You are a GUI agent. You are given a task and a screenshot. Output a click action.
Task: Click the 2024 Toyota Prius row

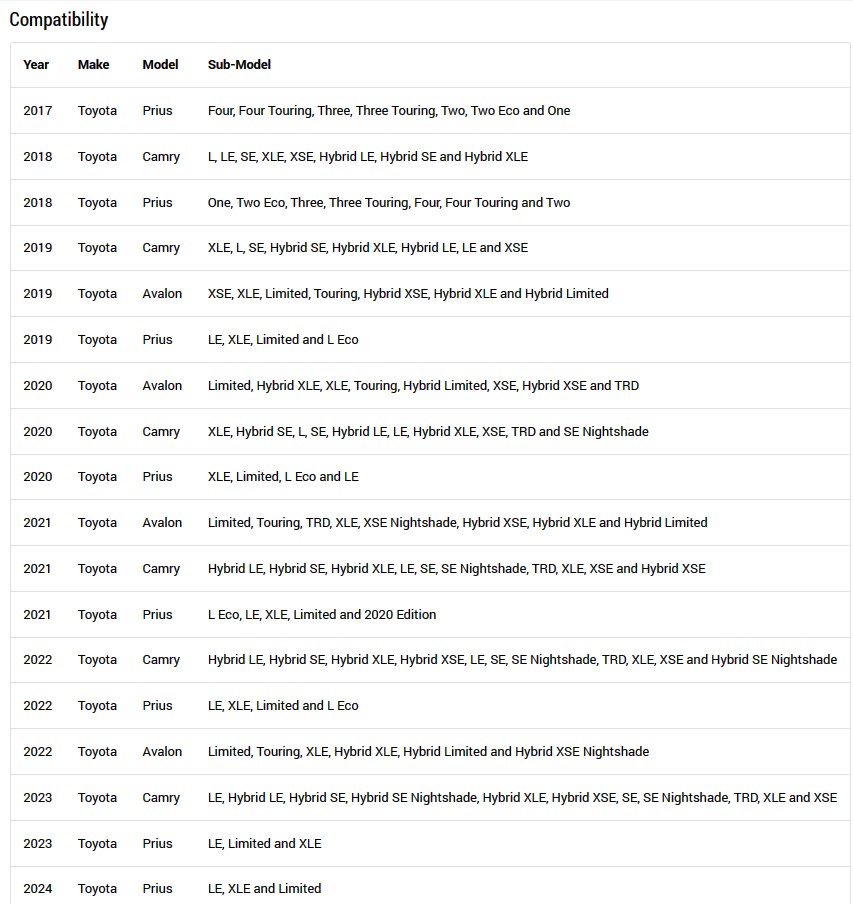[430, 887]
